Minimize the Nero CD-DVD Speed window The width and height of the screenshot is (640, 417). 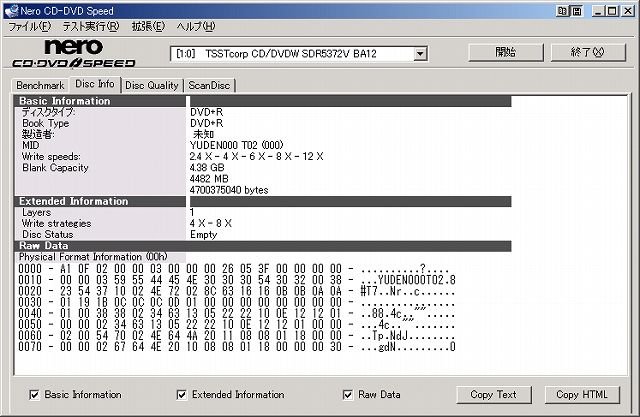click(598, 11)
